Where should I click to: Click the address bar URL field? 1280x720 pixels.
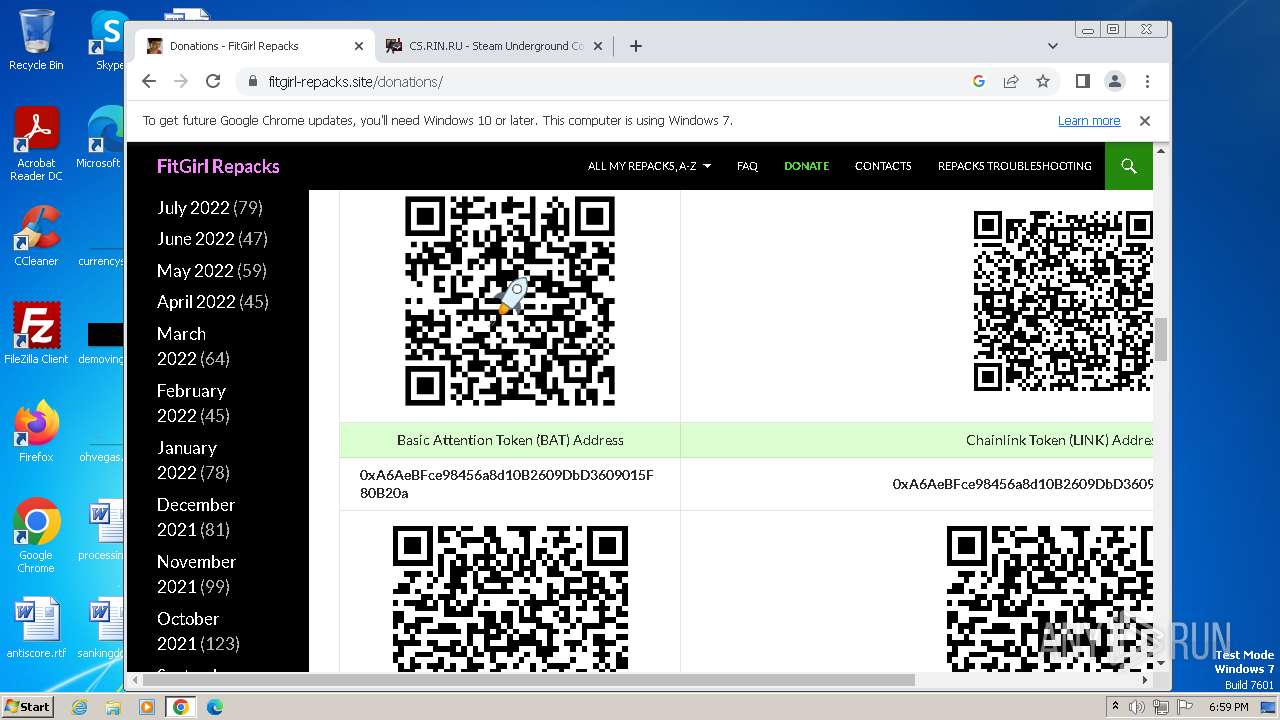pos(600,81)
